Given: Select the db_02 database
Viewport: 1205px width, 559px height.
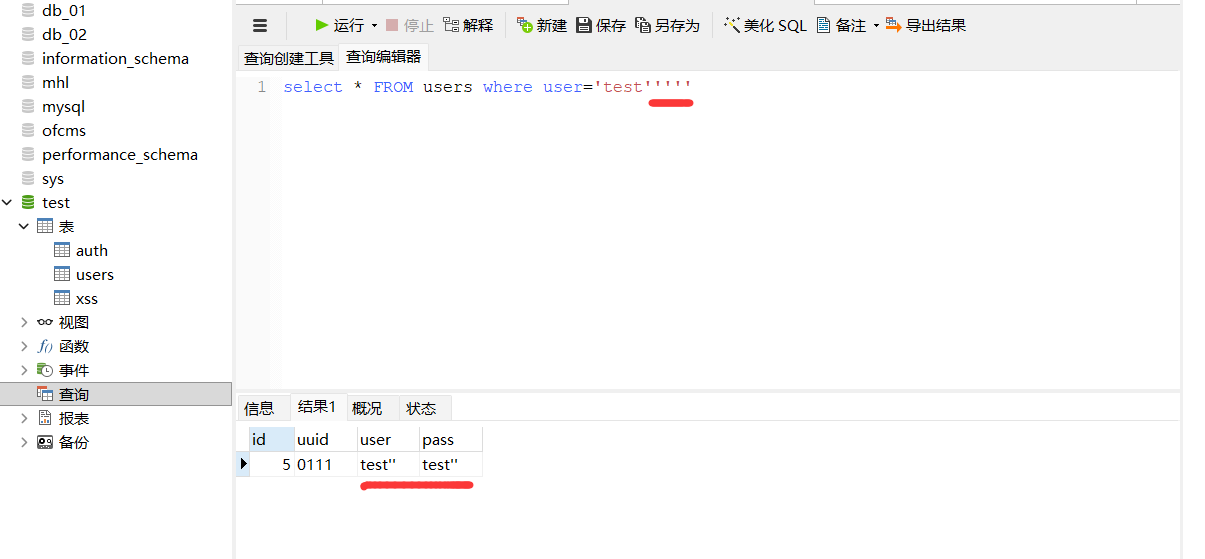Looking at the screenshot, I should 64,34.
